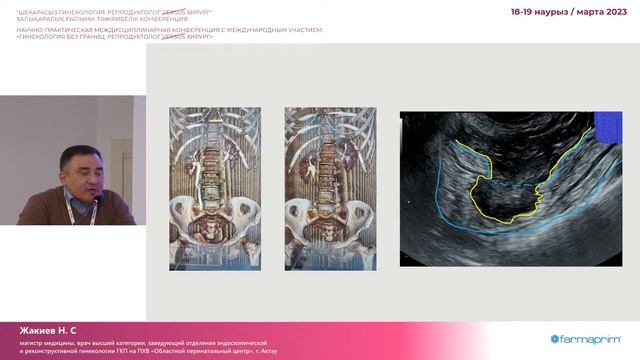Click the date text 18-19 наурыз / марта 2023
This screenshot has width=640, height=360.
click(569, 12)
